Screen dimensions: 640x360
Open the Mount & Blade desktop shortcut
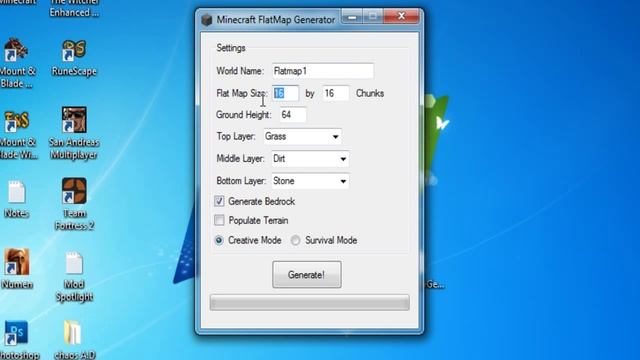coord(17,63)
